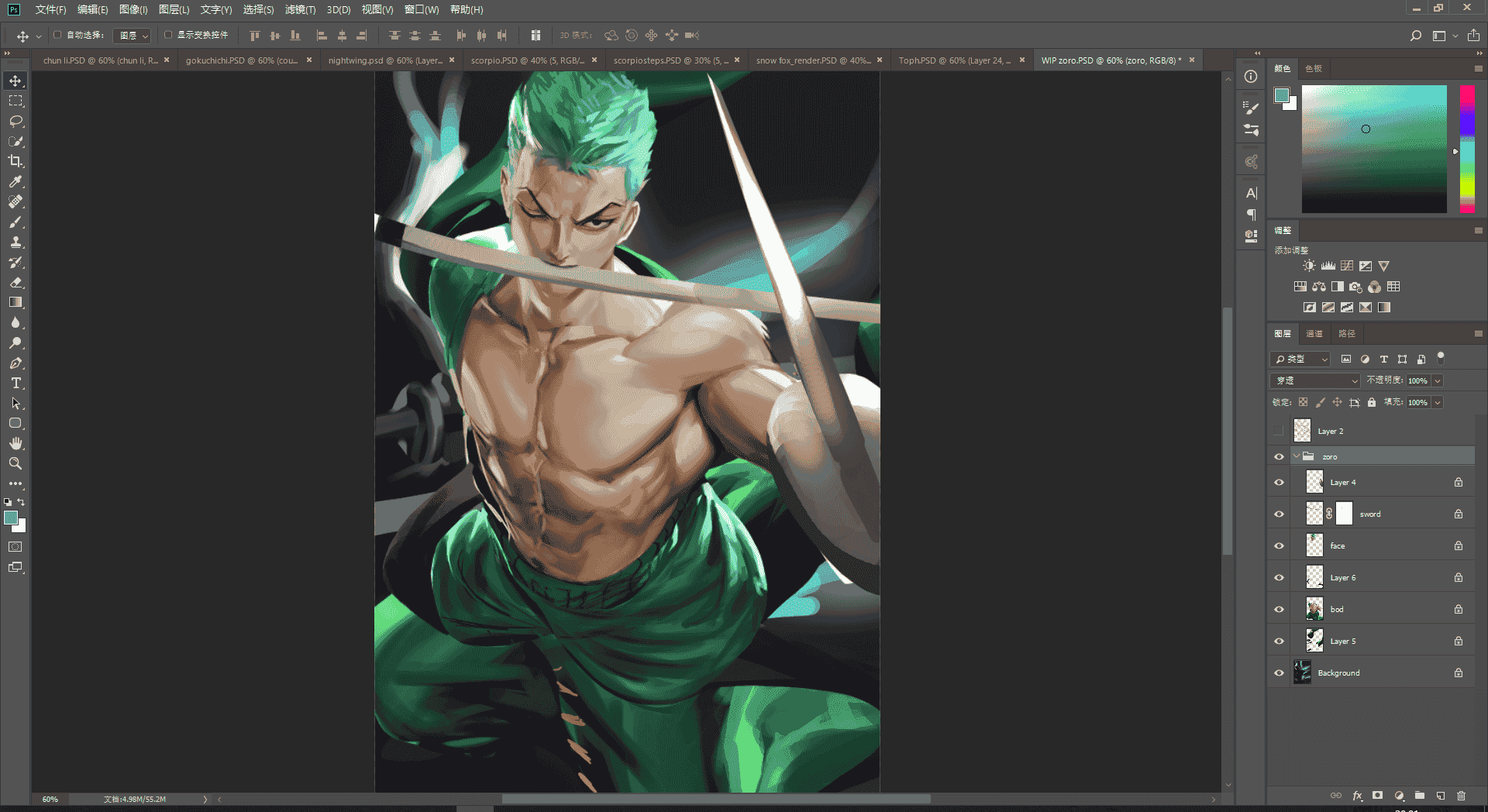Hide the sword layer
Screen dimensions: 1488x812
click(x=1279, y=514)
